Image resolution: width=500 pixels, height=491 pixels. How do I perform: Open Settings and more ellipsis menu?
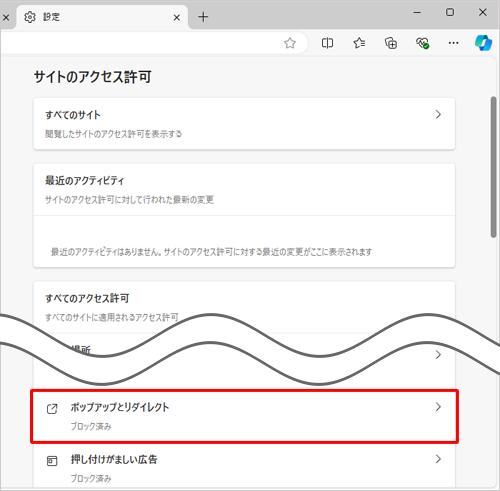(453, 43)
